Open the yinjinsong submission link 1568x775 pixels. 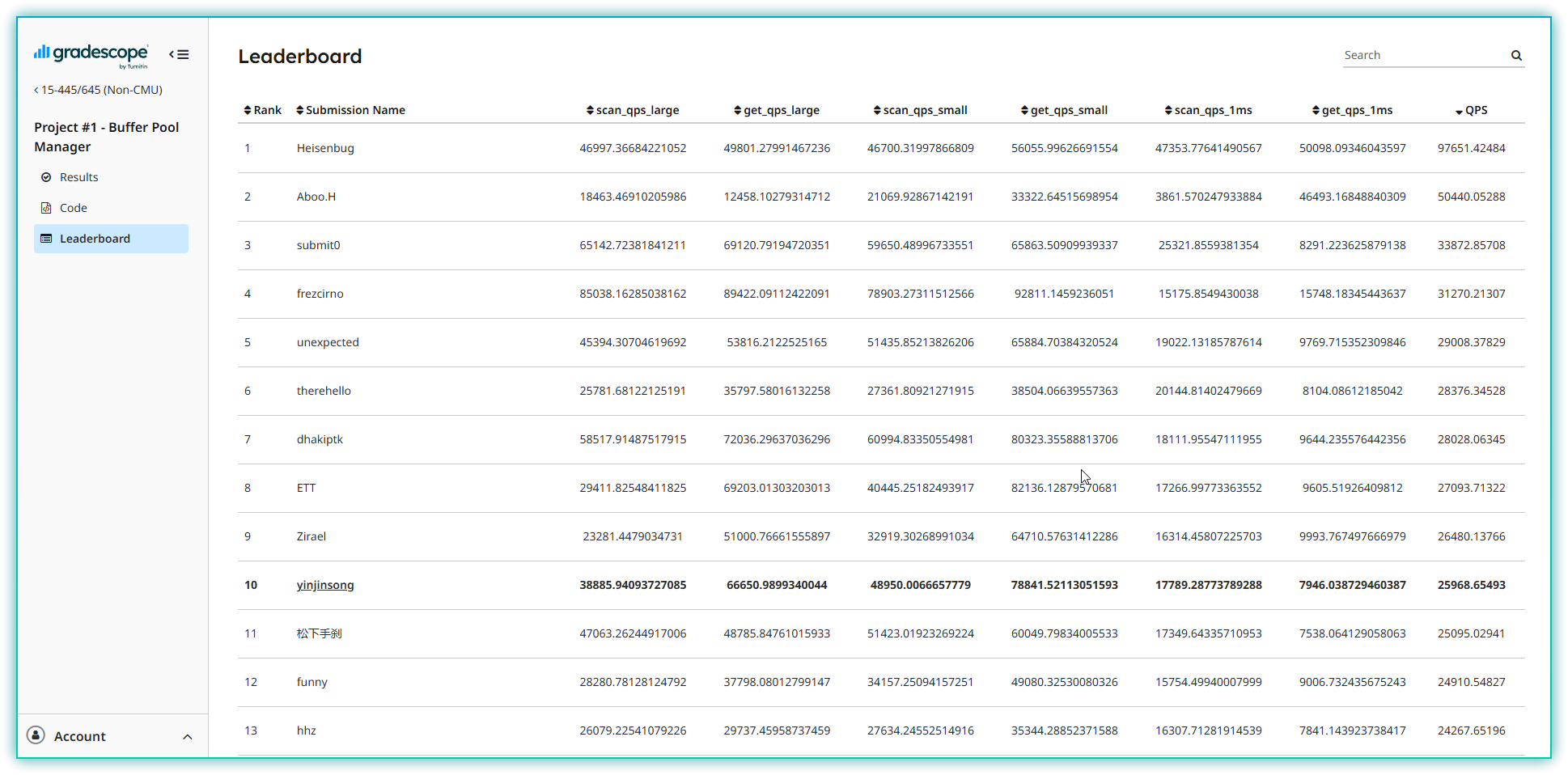(x=324, y=585)
